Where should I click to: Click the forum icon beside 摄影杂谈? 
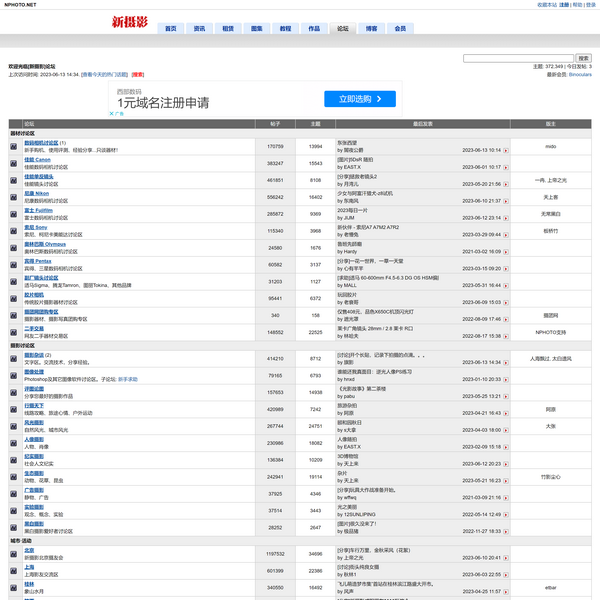coord(15,358)
